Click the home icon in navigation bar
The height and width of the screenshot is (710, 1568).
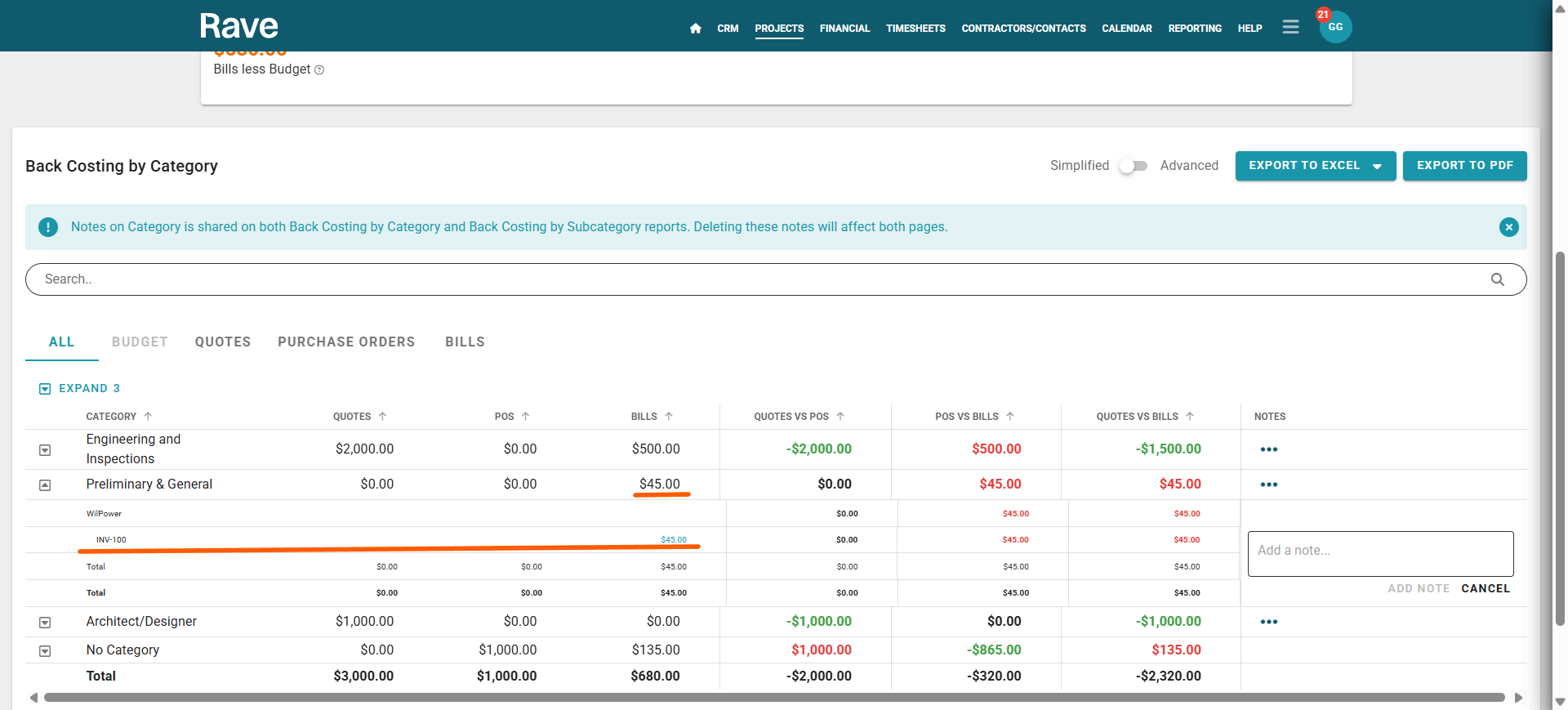[695, 29]
